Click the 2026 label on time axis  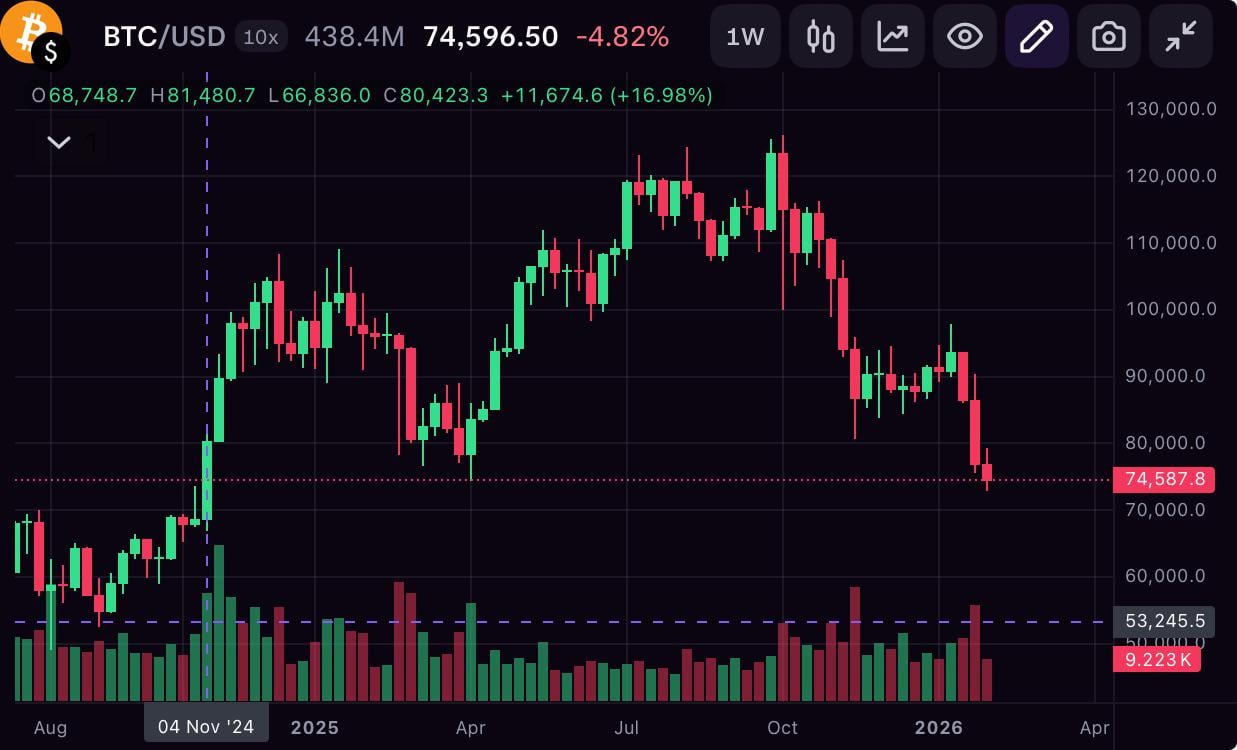coord(938,727)
